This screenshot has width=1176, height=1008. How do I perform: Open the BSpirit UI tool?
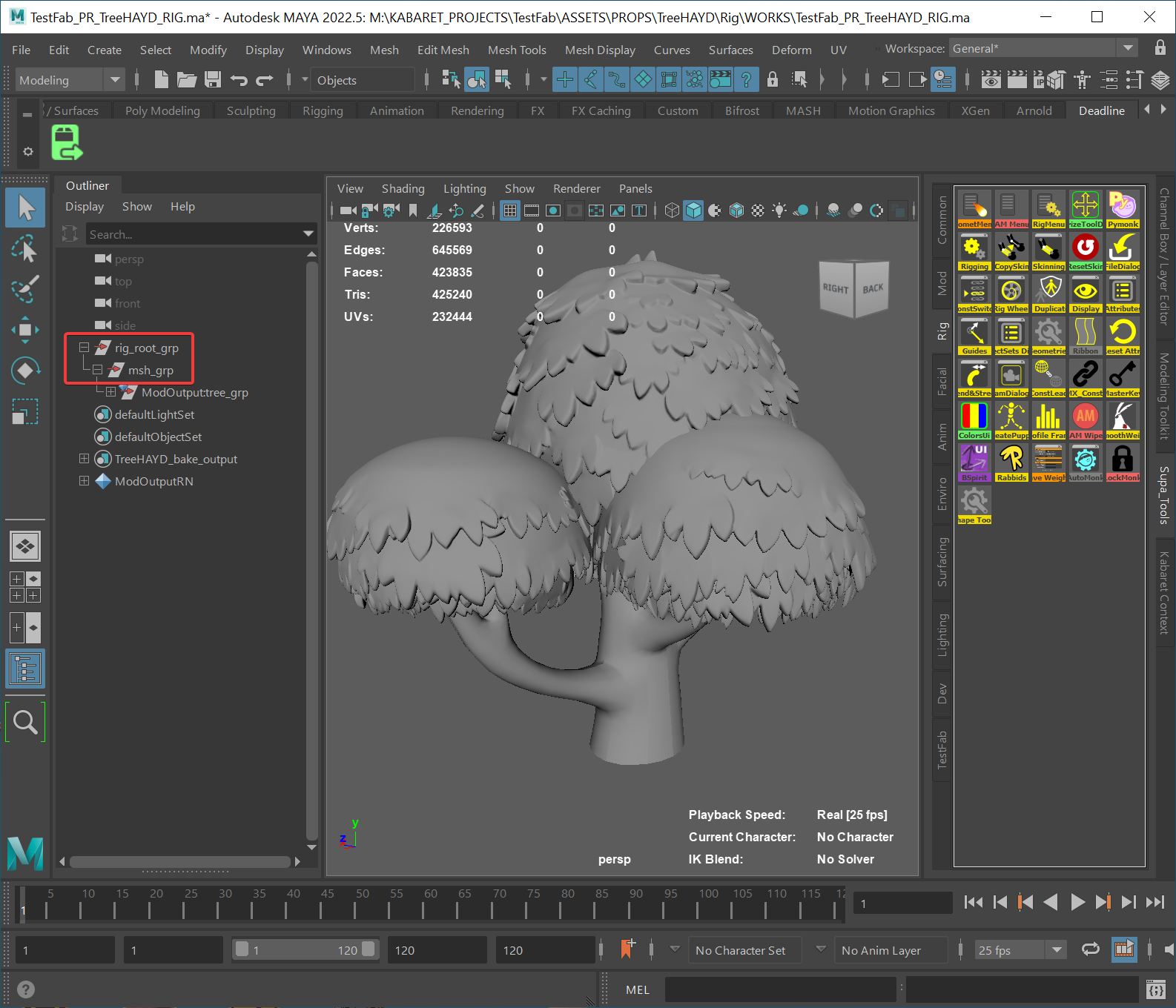tap(974, 462)
